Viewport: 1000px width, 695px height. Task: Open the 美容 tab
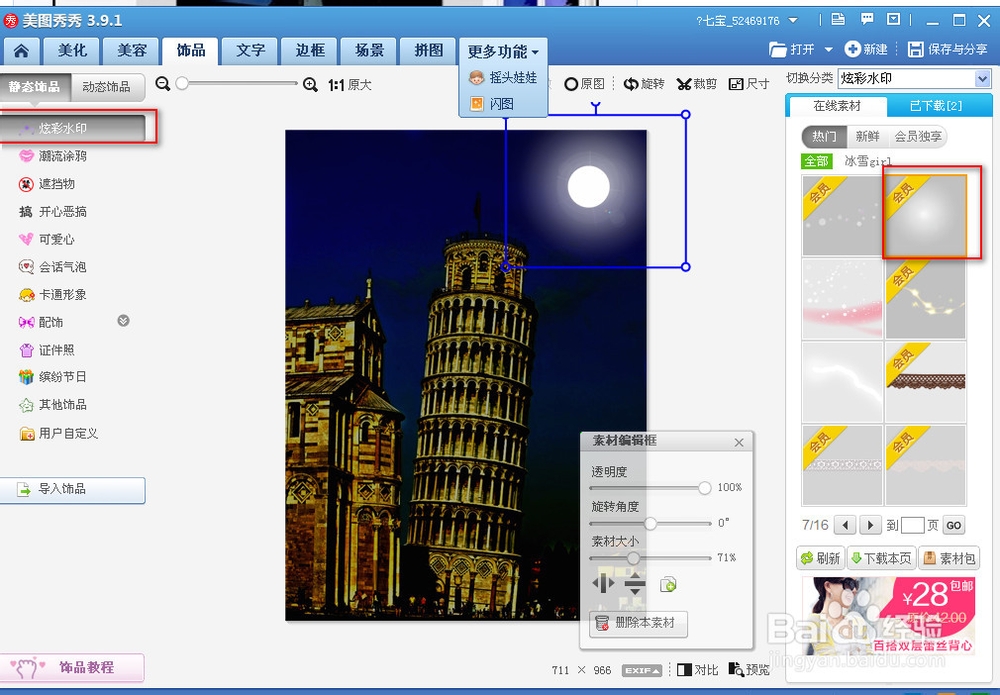click(x=132, y=51)
